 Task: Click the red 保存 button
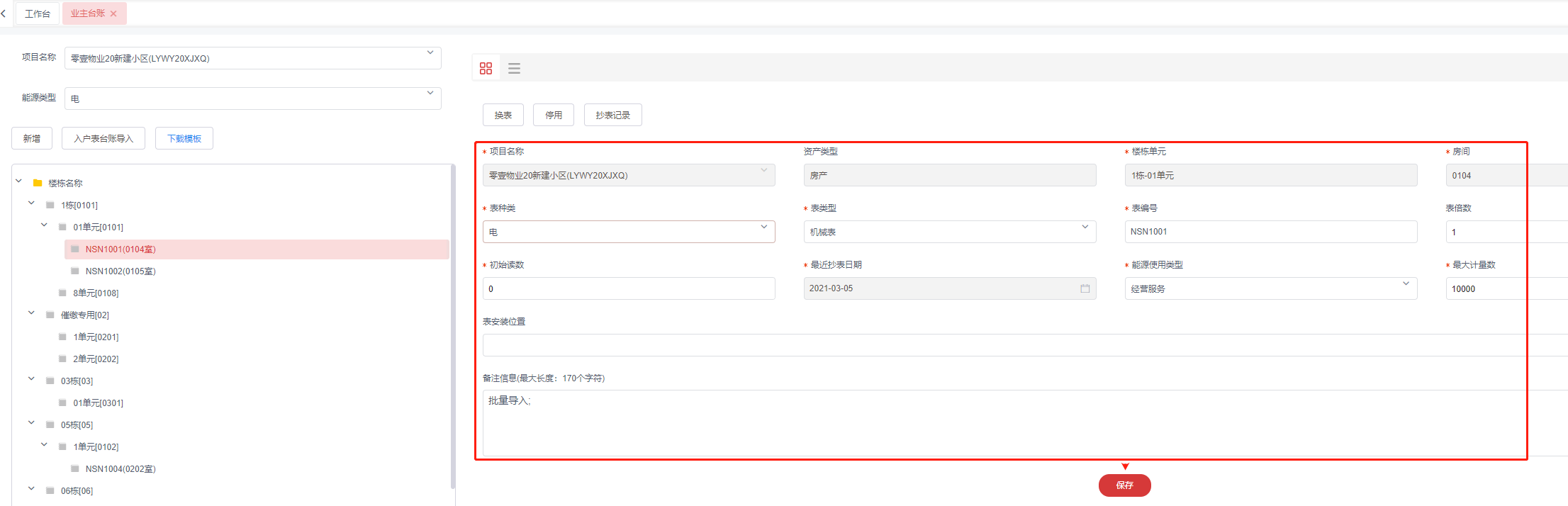(x=1125, y=485)
